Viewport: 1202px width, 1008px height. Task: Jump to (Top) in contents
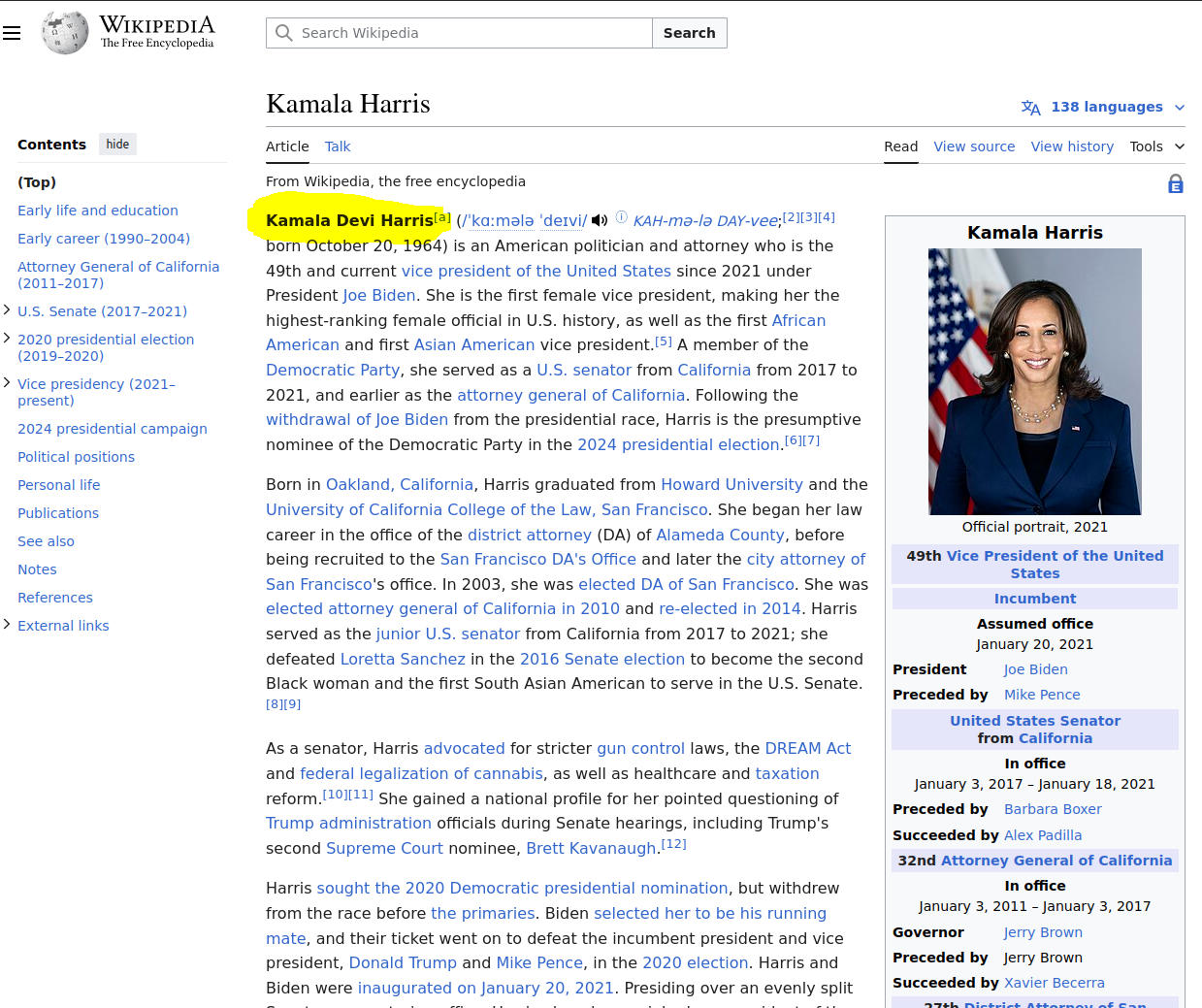[x=37, y=182]
